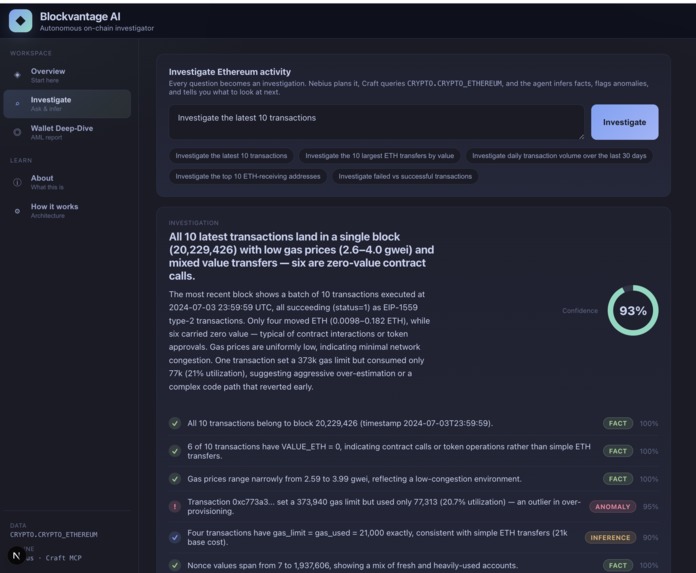The height and width of the screenshot is (573, 696).
Task: Click CRYPTO.CRYPTO_ETHEREUM data label in sidebar
Action: tap(54, 534)
